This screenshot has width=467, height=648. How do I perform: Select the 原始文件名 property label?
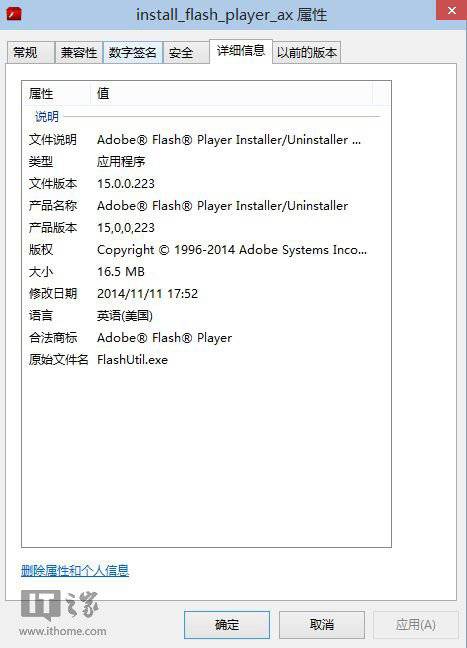coord(58,360)
